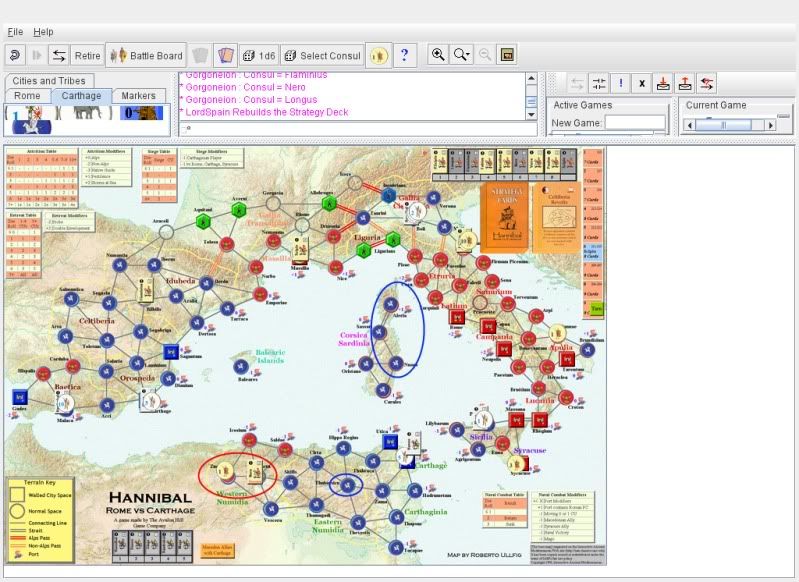Viewport: 799px width, 582px height.
Task: Click chat log scroll up arrow
Action: coord(531,78)
